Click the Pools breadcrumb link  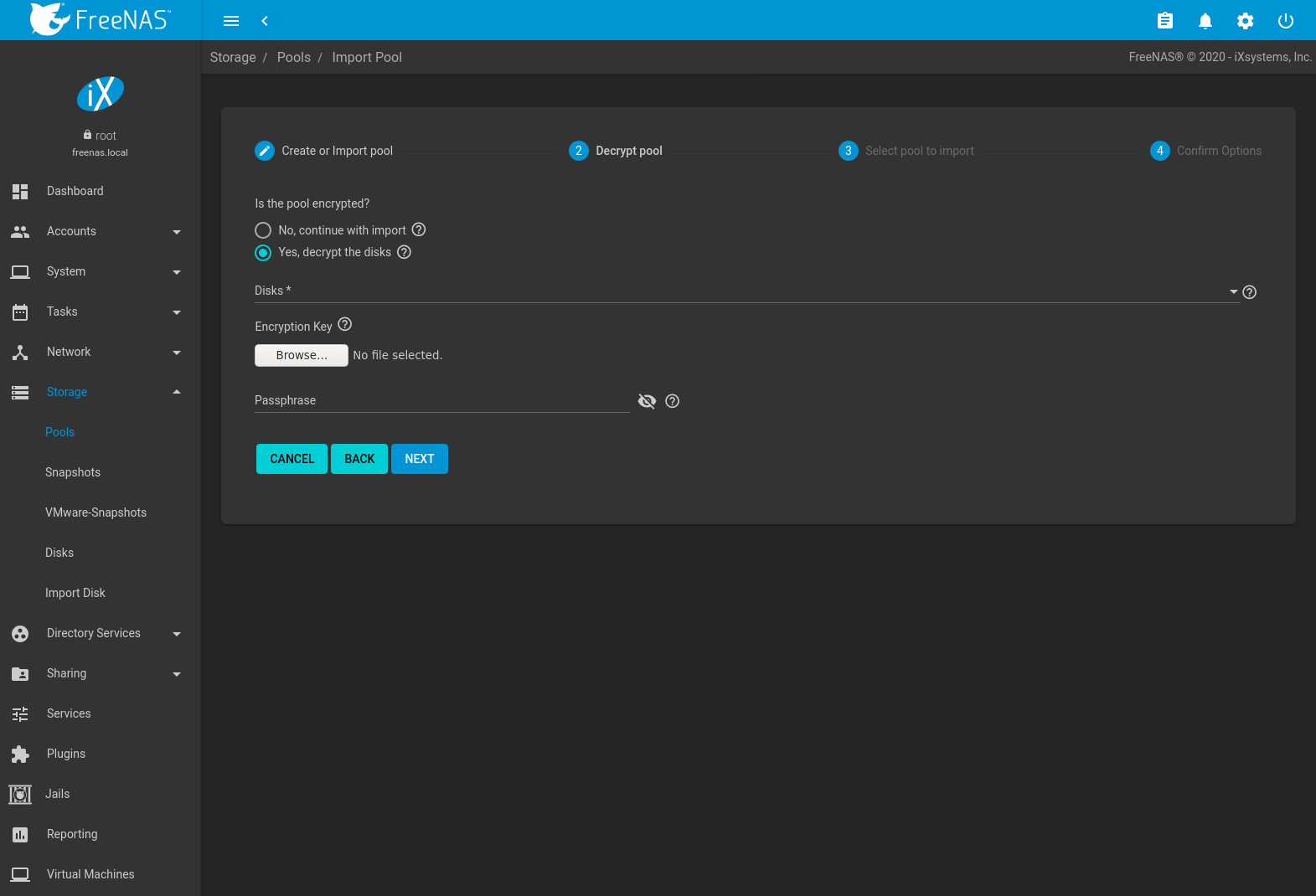(x=293, y=57)
